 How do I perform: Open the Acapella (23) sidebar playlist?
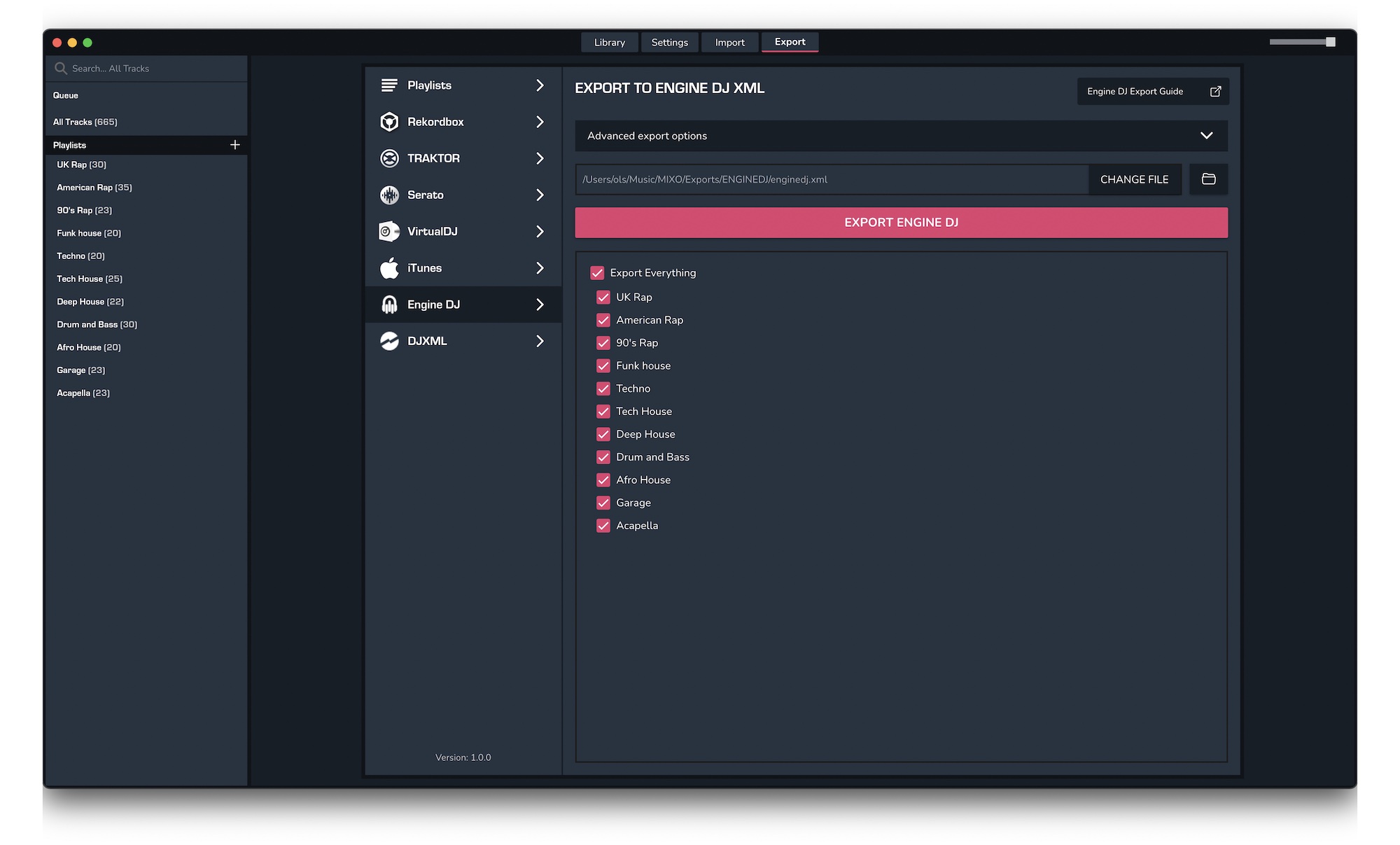point(83,393)
